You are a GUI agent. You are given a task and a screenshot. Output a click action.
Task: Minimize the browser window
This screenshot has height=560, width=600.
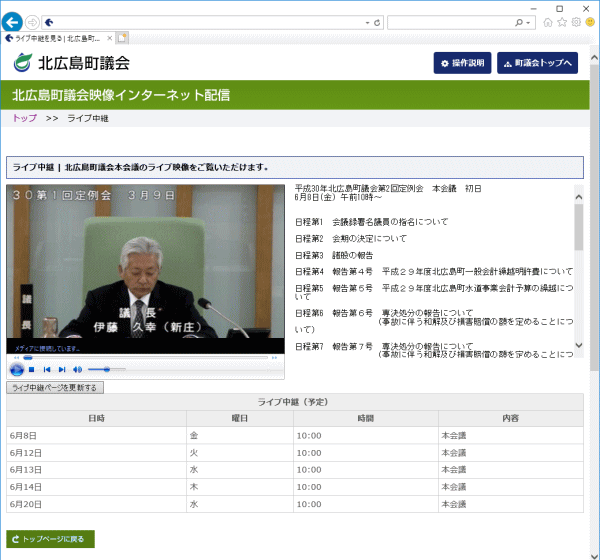coord(534,8)
